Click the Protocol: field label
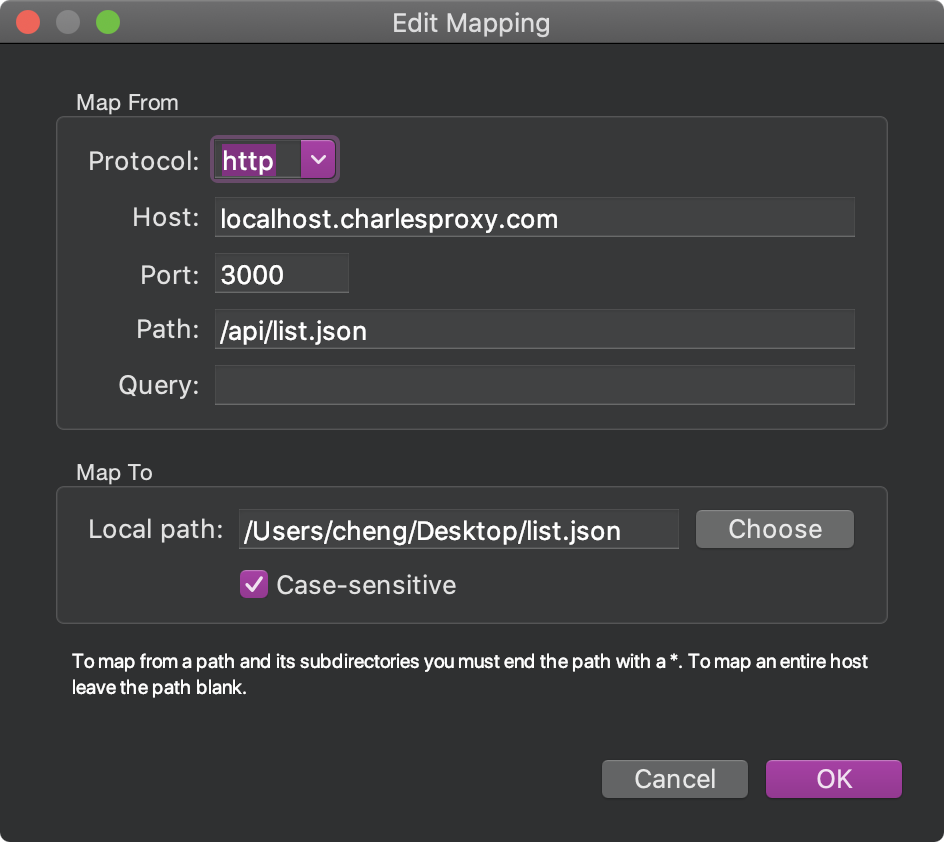 (144, 161)
